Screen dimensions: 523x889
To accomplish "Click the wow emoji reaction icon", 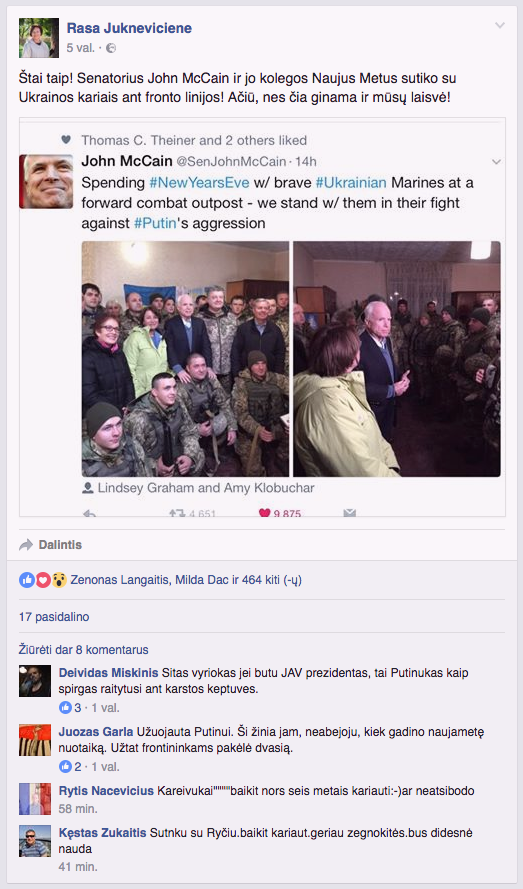I will [x=59, y=580].
